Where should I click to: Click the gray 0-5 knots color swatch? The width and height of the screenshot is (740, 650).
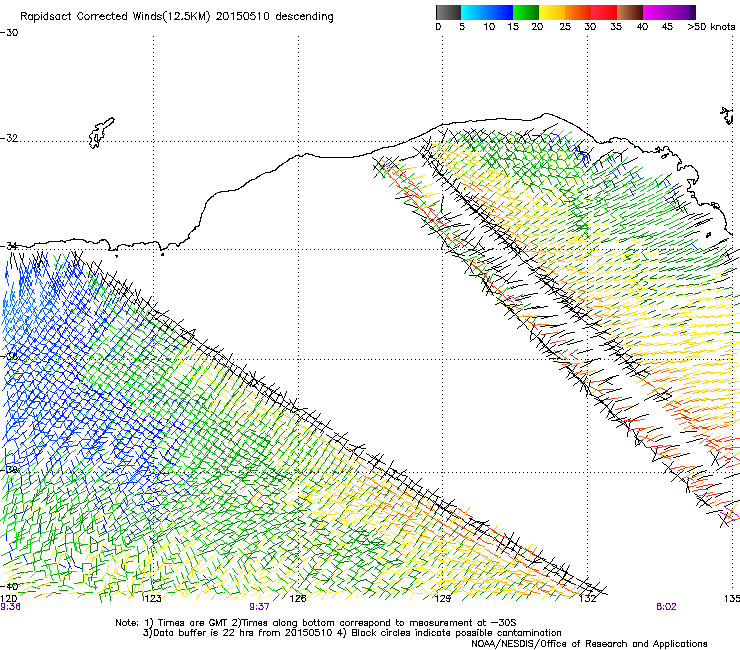click(x=448, y=12)
